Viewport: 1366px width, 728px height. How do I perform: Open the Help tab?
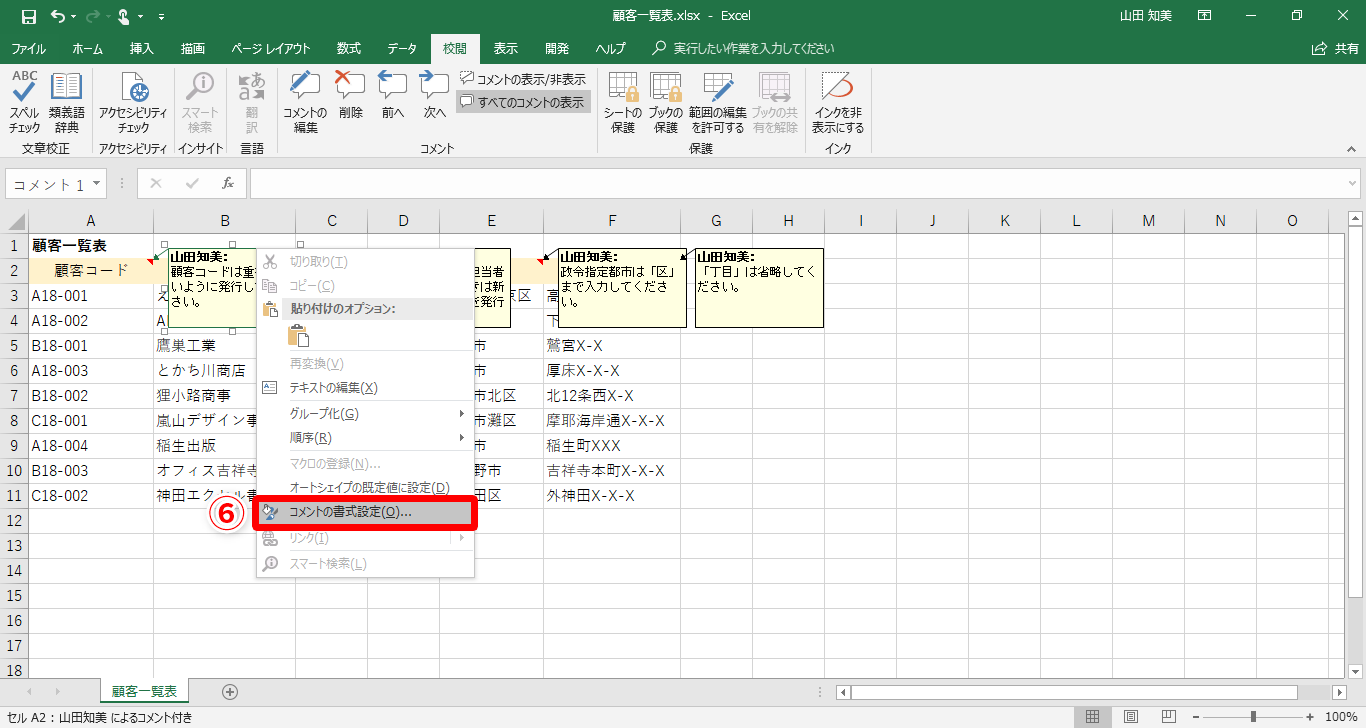click(x=610, y=48)
